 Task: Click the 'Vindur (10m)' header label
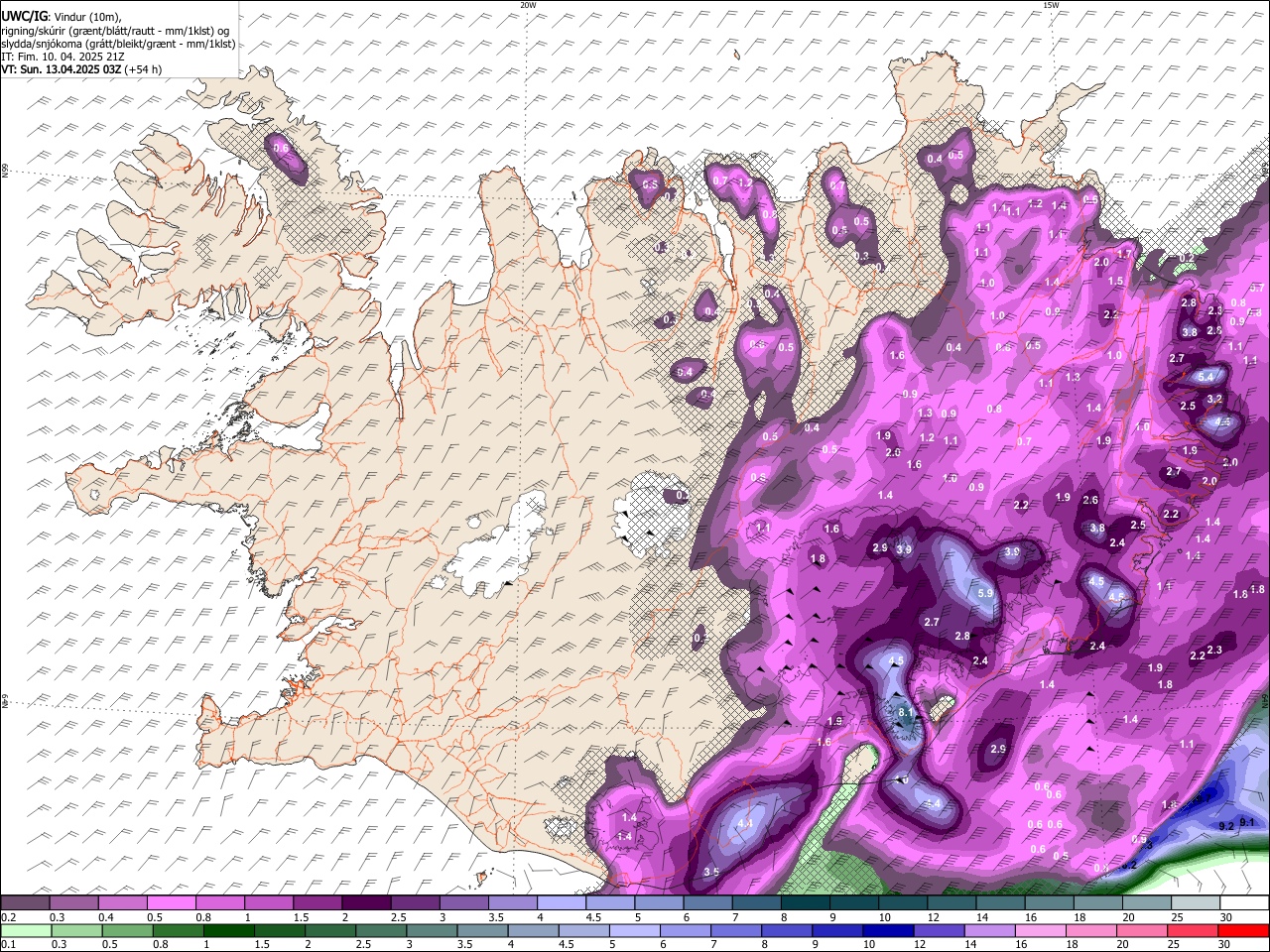click(86, 17)
